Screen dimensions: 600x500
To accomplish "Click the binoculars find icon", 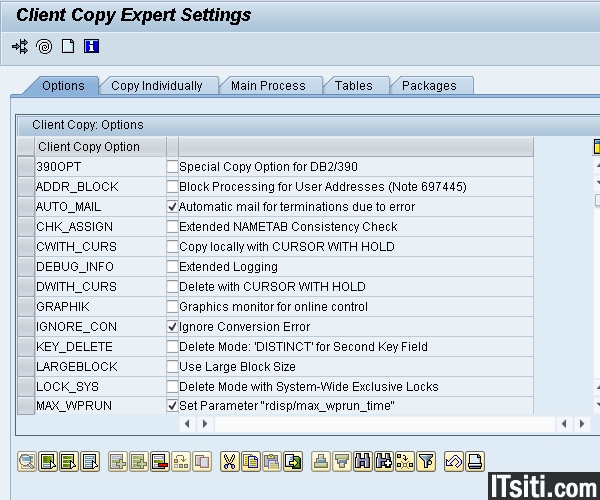I will (362, 461).
